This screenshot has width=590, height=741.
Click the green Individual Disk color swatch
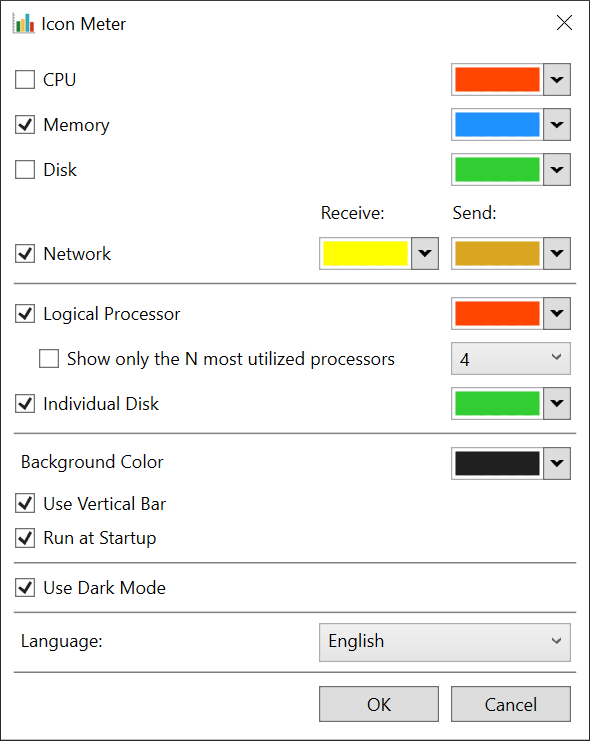[497, 404]
